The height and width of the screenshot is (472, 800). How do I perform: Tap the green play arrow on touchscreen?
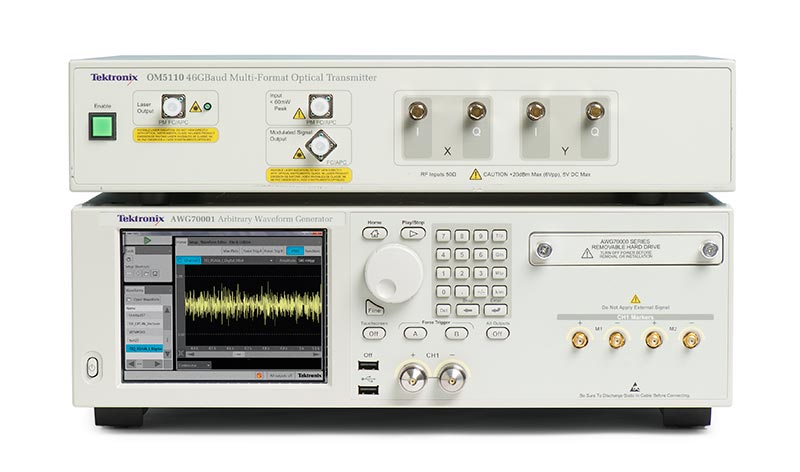[147, 240]
